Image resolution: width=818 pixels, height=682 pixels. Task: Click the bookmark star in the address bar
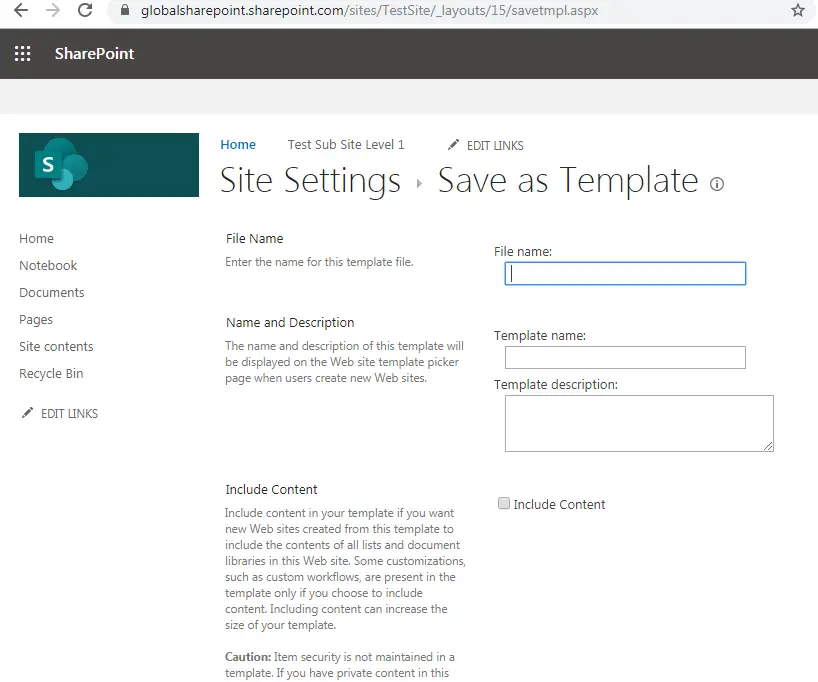797,11
